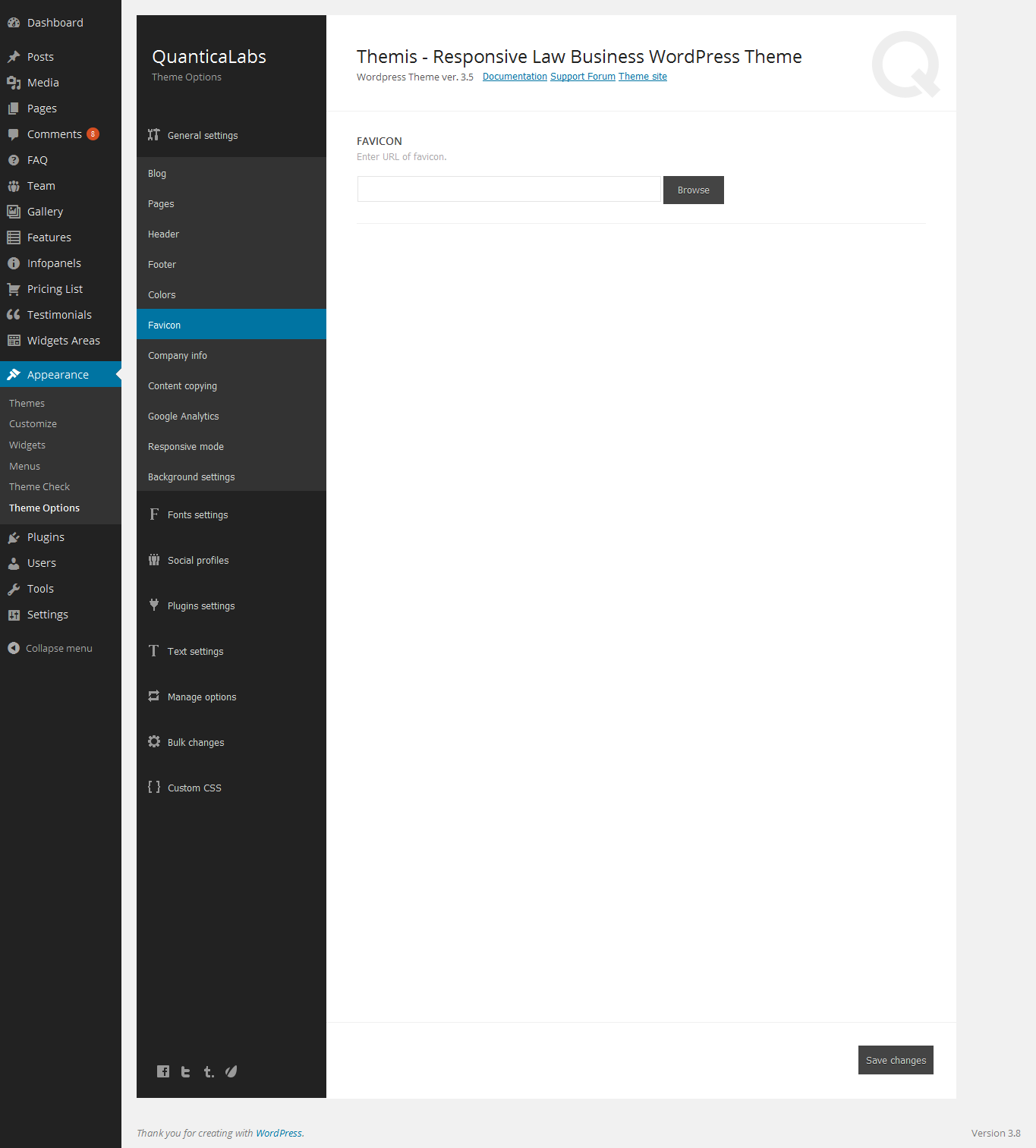Click the Team group icon
This screenshot has width=1036, height=1148.
point(14,186)
